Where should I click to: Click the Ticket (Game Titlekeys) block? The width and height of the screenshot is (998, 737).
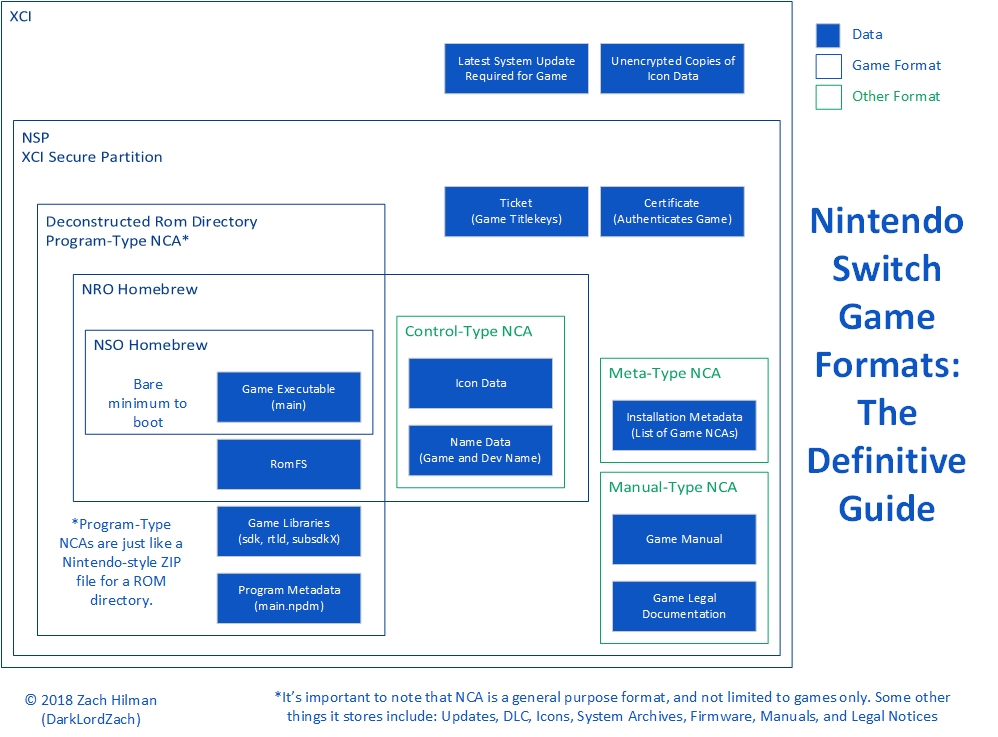coord(516,211)
